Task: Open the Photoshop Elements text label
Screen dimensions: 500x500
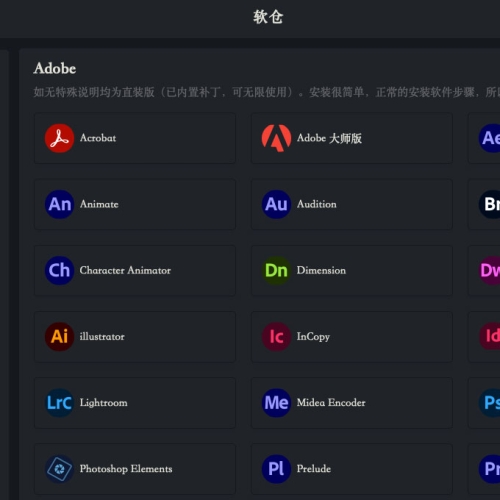Action: 126,469
